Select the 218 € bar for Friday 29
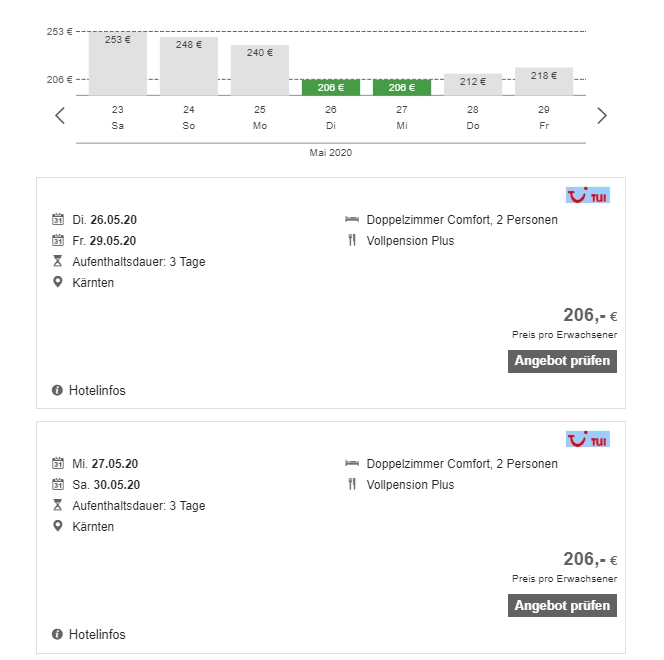664x660 pixels. [544, 81]
